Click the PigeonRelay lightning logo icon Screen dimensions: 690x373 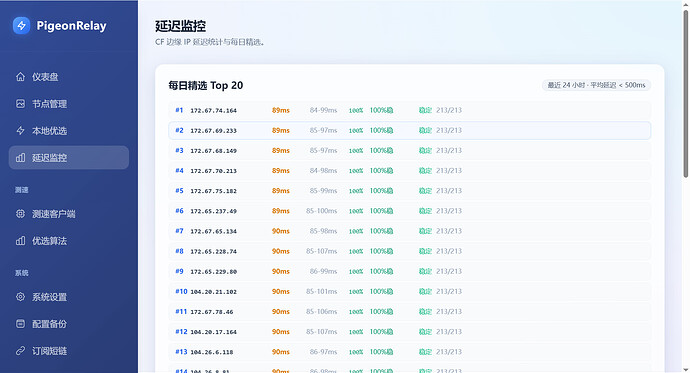21,26
